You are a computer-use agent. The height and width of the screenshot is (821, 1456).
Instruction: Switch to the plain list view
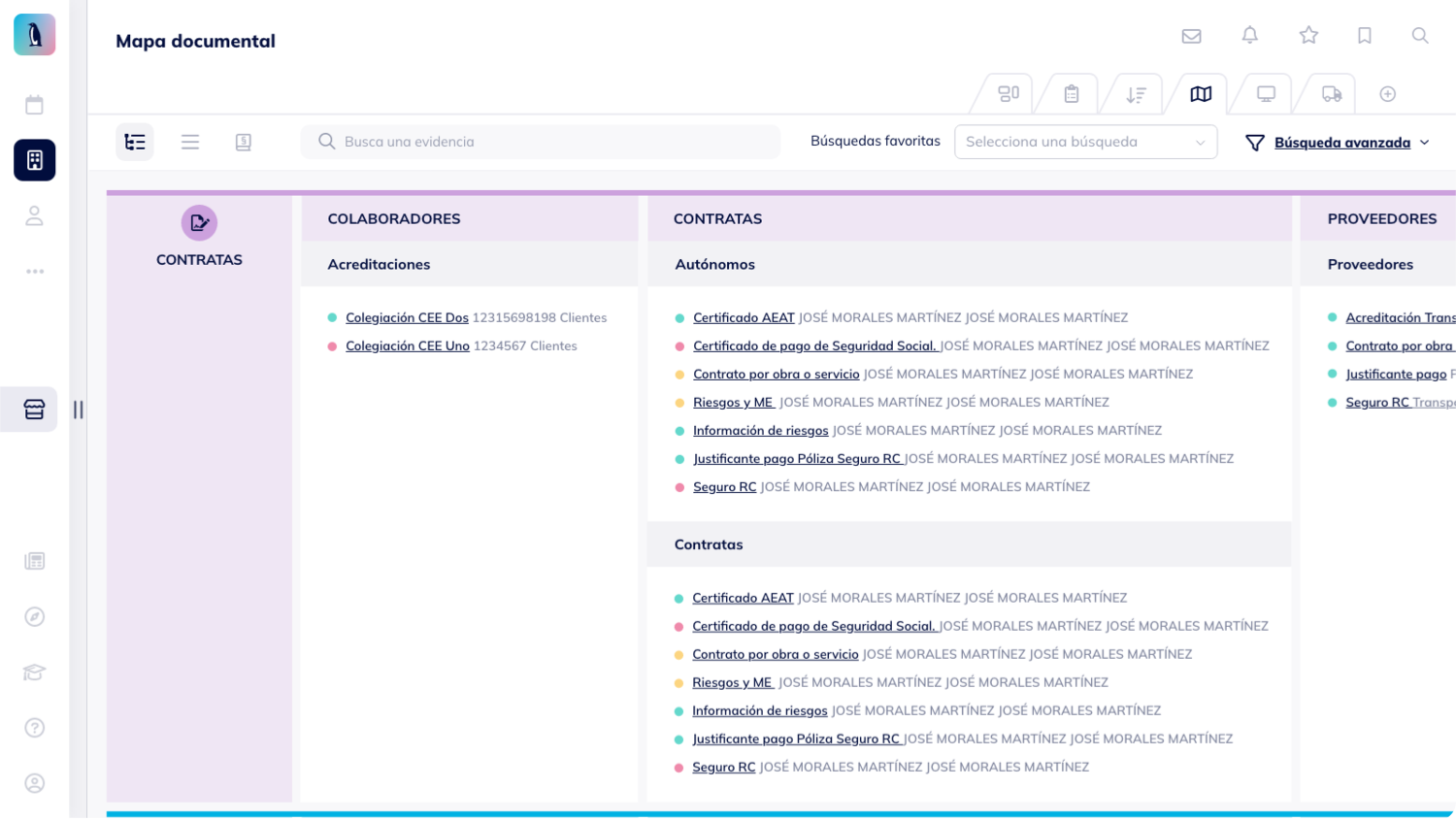pos(190,142)
